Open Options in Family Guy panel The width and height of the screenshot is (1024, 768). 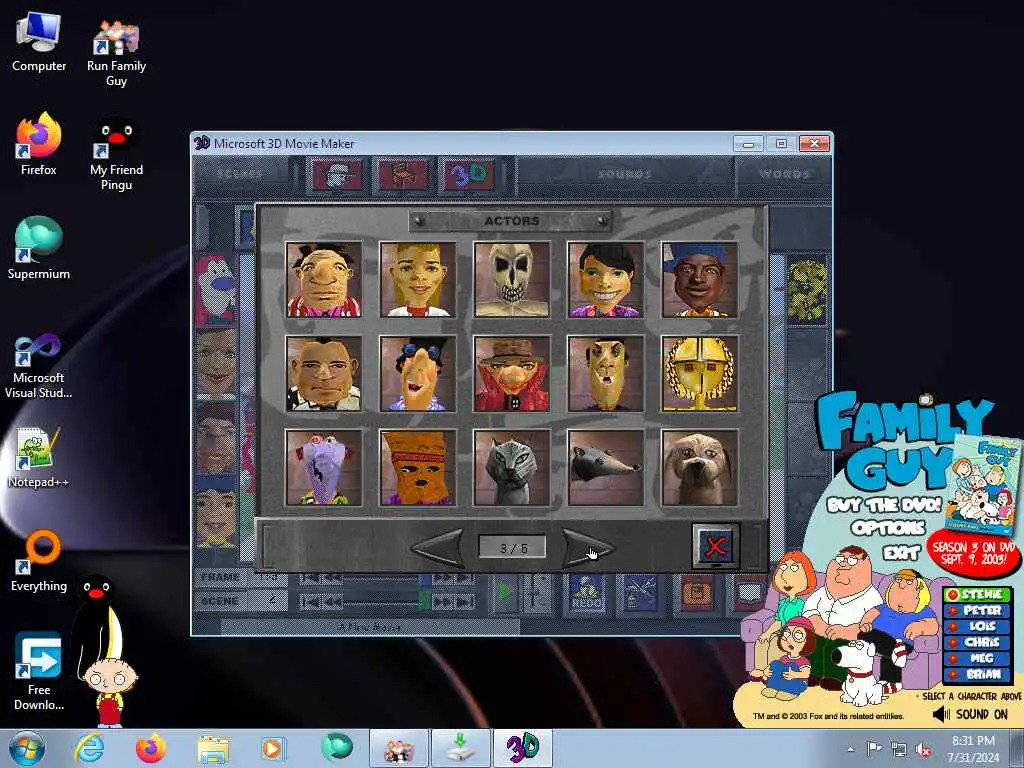click(888, 528)
